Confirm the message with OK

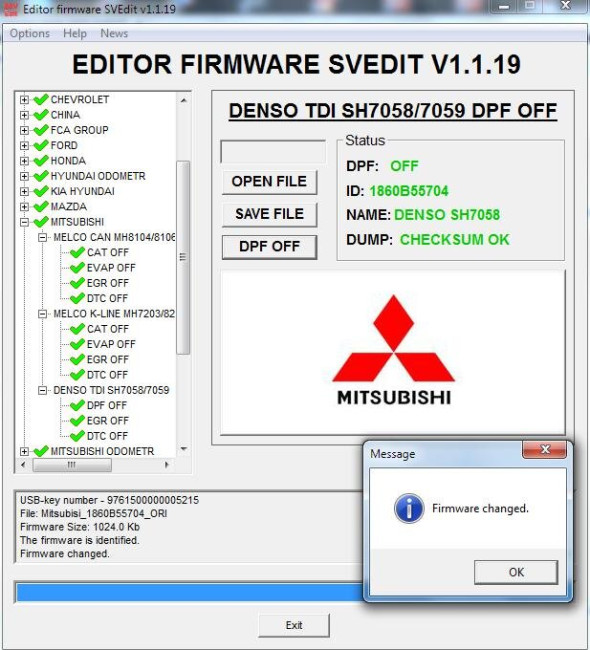pyautogui.click(x=516, y=572)
